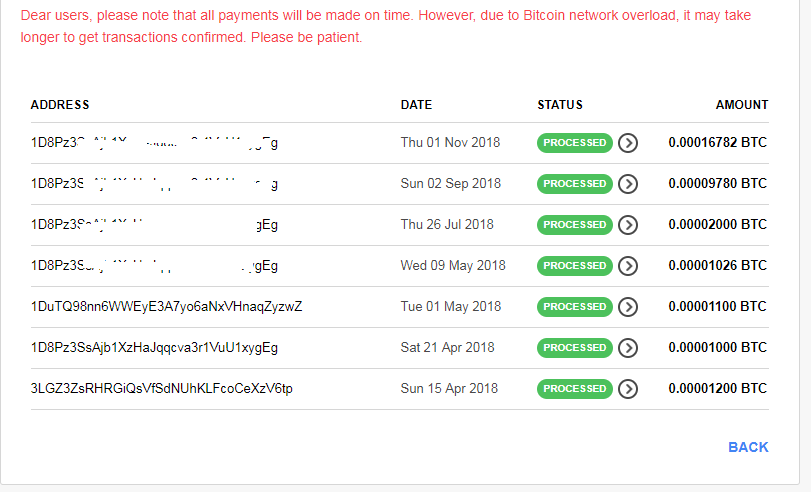Open details arrow for Tue 01 May 2018 payment
This screenshot has width=811, height=492.
tap(628, 307)
